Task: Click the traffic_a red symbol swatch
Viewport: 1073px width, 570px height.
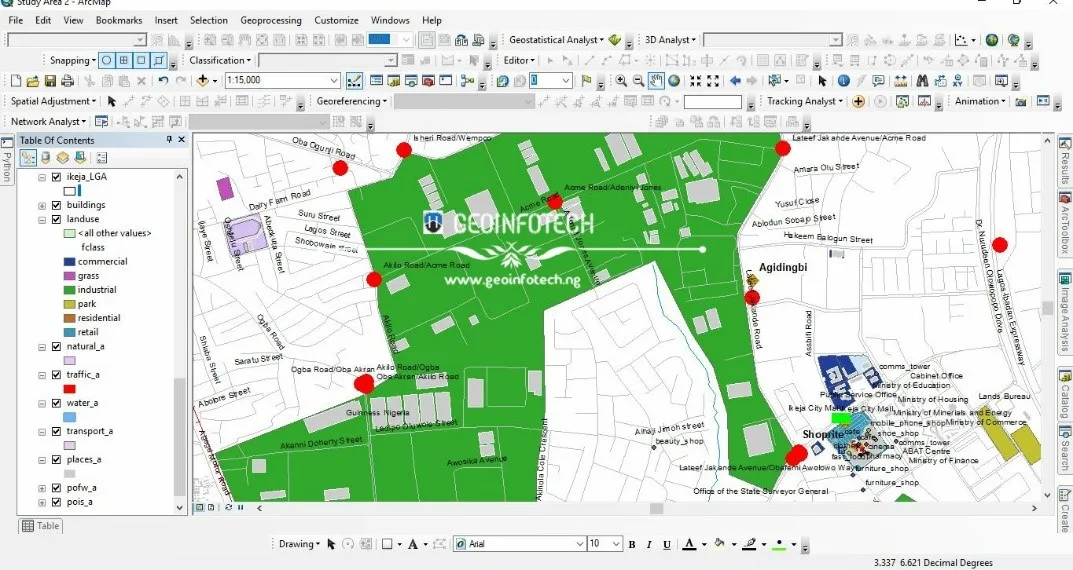Action: tap(70, 389)
